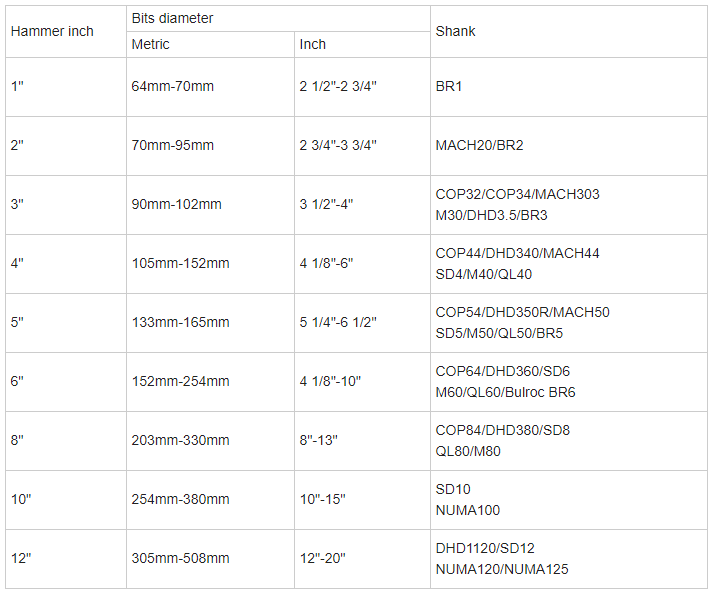715x597 pixels.
Task: Click the 152mm-254mm metric cell
Action: pyautogui.click(x=210, y=381)
